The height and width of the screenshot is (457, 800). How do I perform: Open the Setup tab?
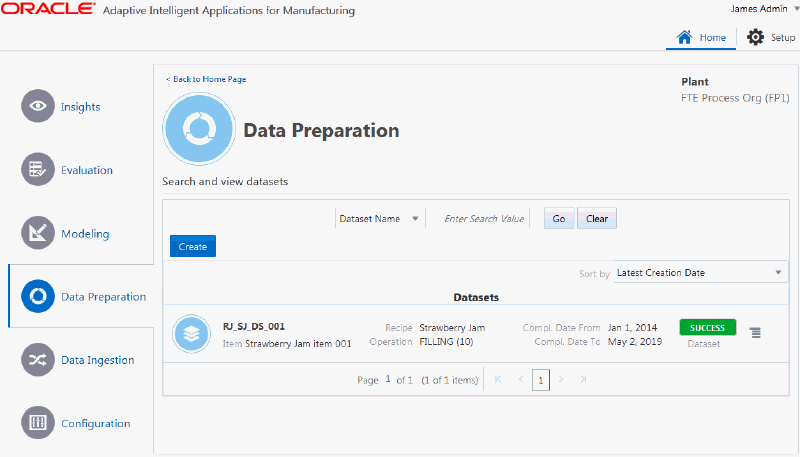pyautogui.click(x=770, y=37)
